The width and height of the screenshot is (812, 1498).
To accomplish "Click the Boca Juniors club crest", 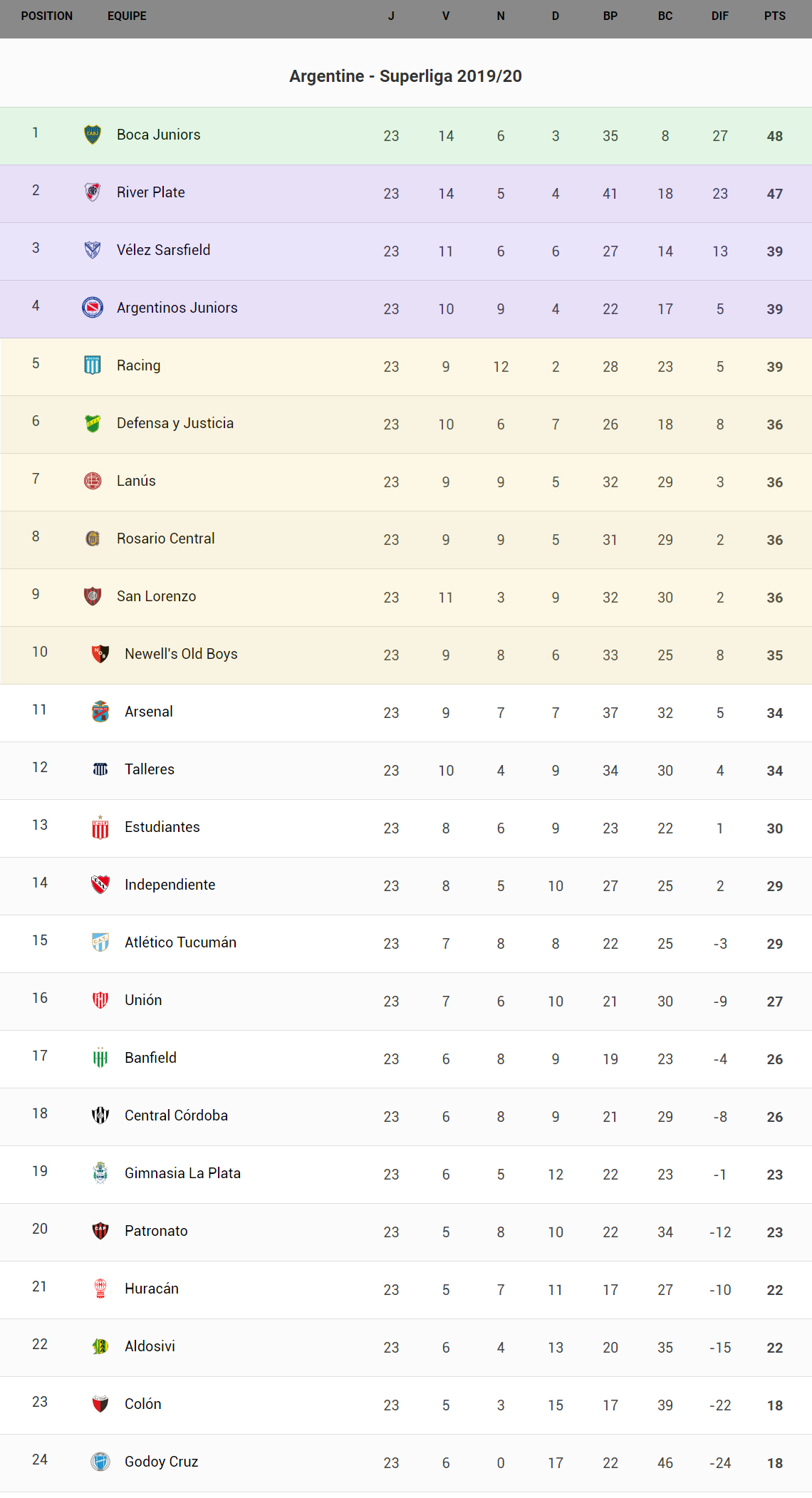I will click(x=93, y=135).
